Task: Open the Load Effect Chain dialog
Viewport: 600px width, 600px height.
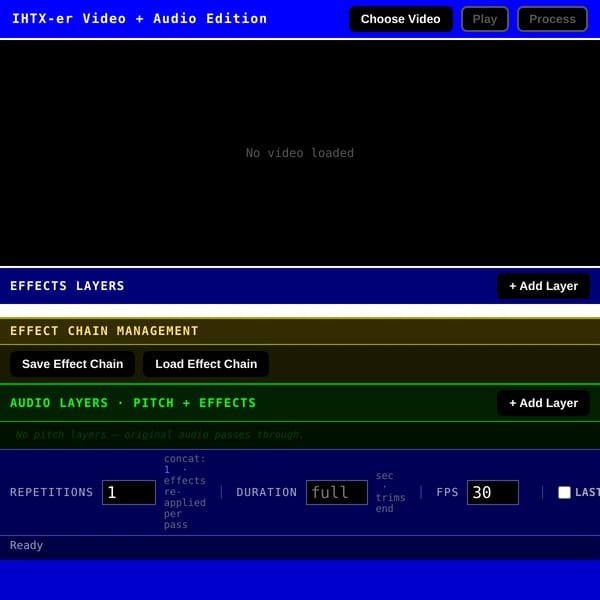Action: 206,364
